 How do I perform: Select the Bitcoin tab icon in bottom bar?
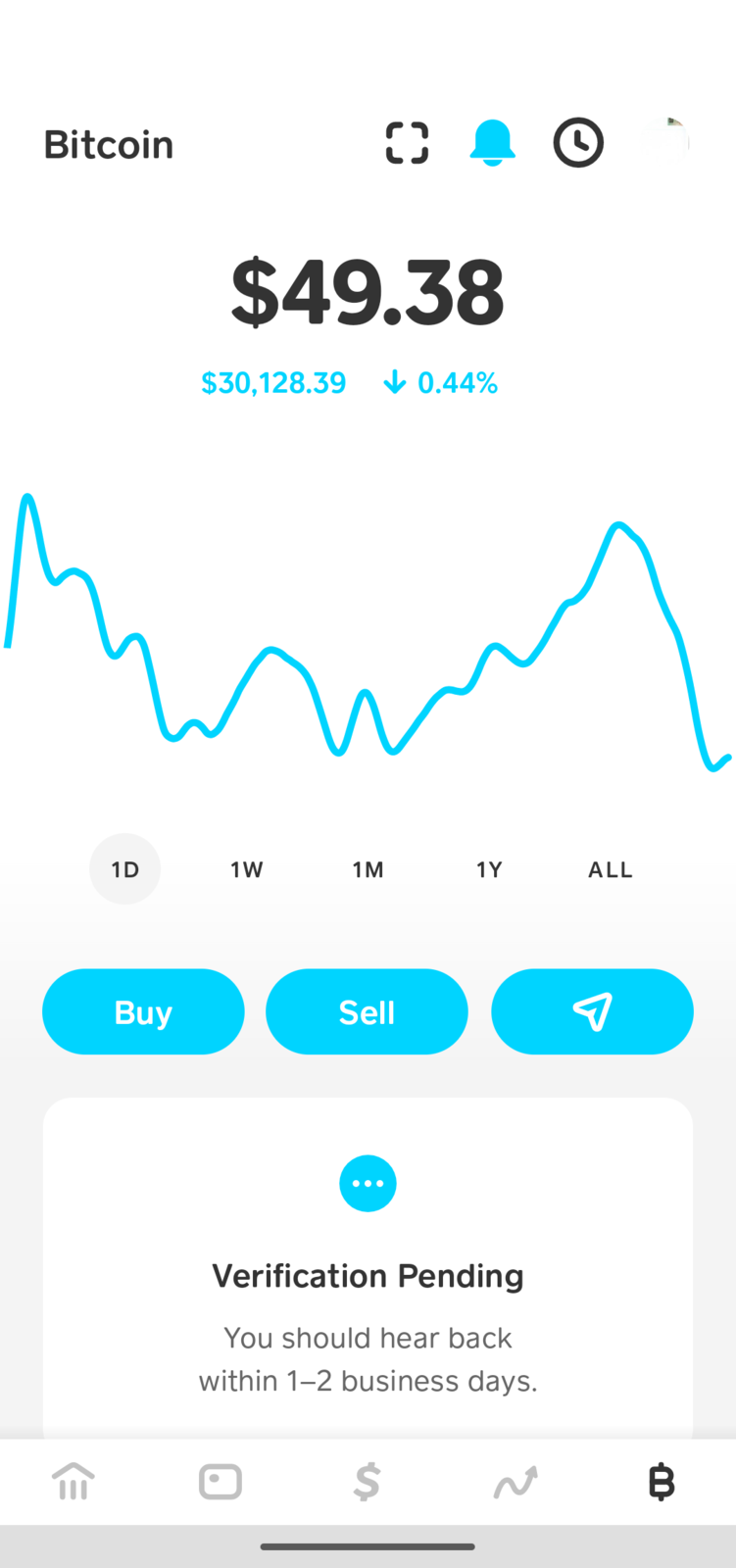click(x=662, y=1482)
